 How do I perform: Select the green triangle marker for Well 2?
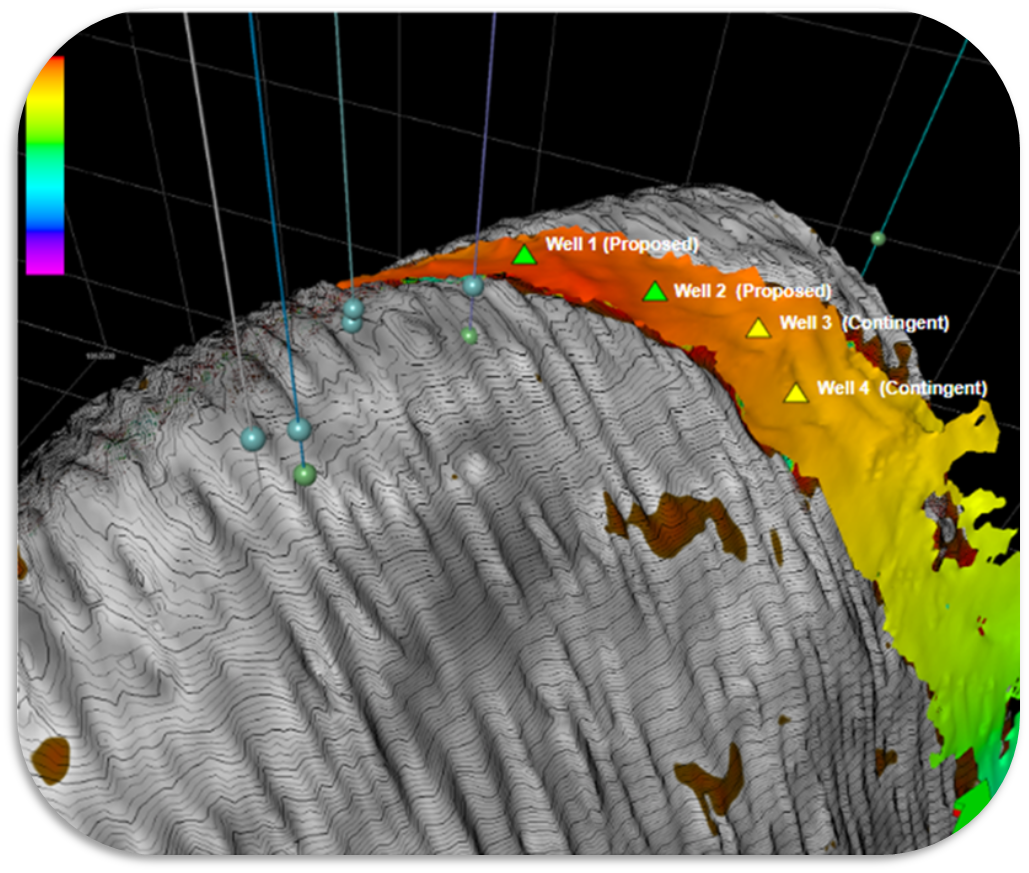point(654,292)
